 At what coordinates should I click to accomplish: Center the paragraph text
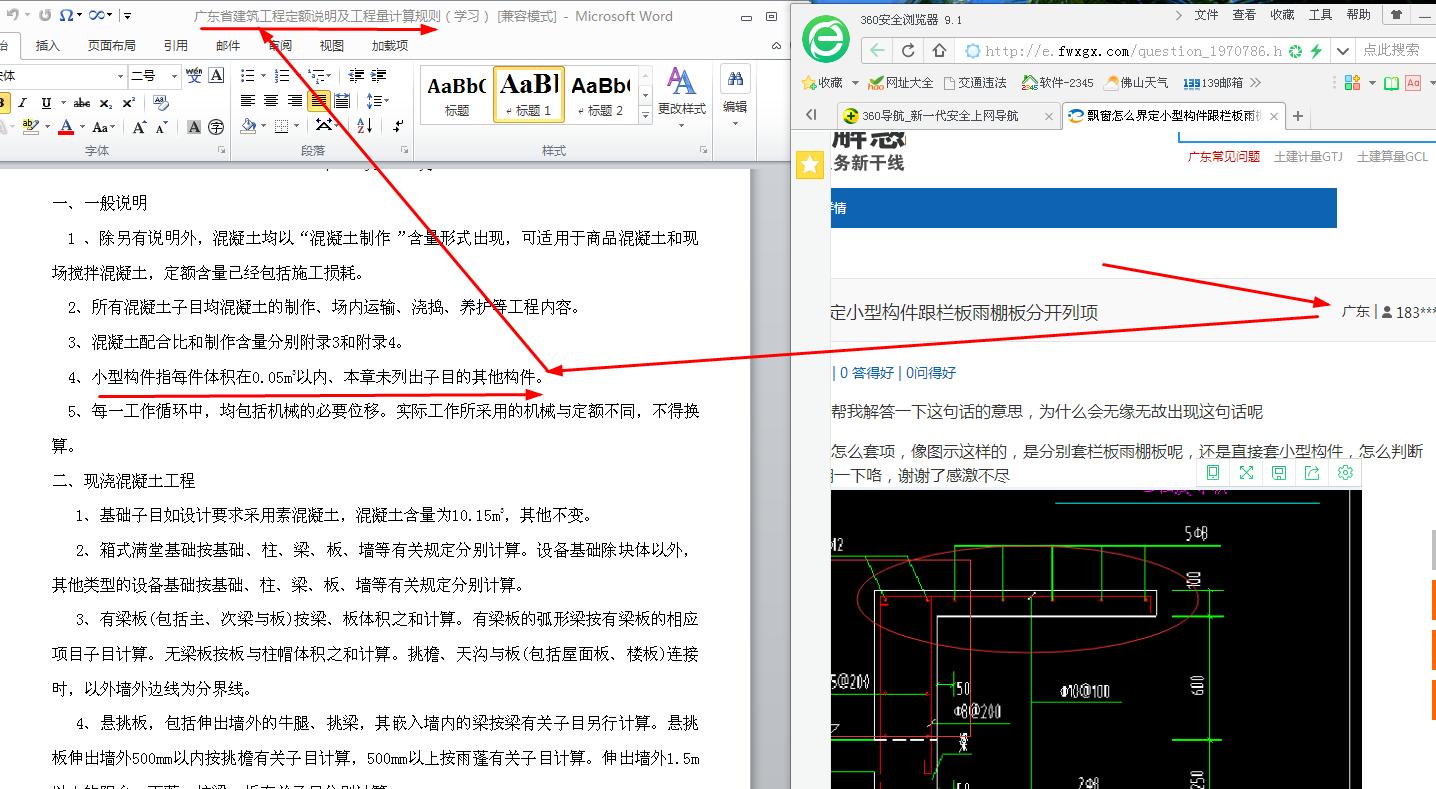coord(271,101)
